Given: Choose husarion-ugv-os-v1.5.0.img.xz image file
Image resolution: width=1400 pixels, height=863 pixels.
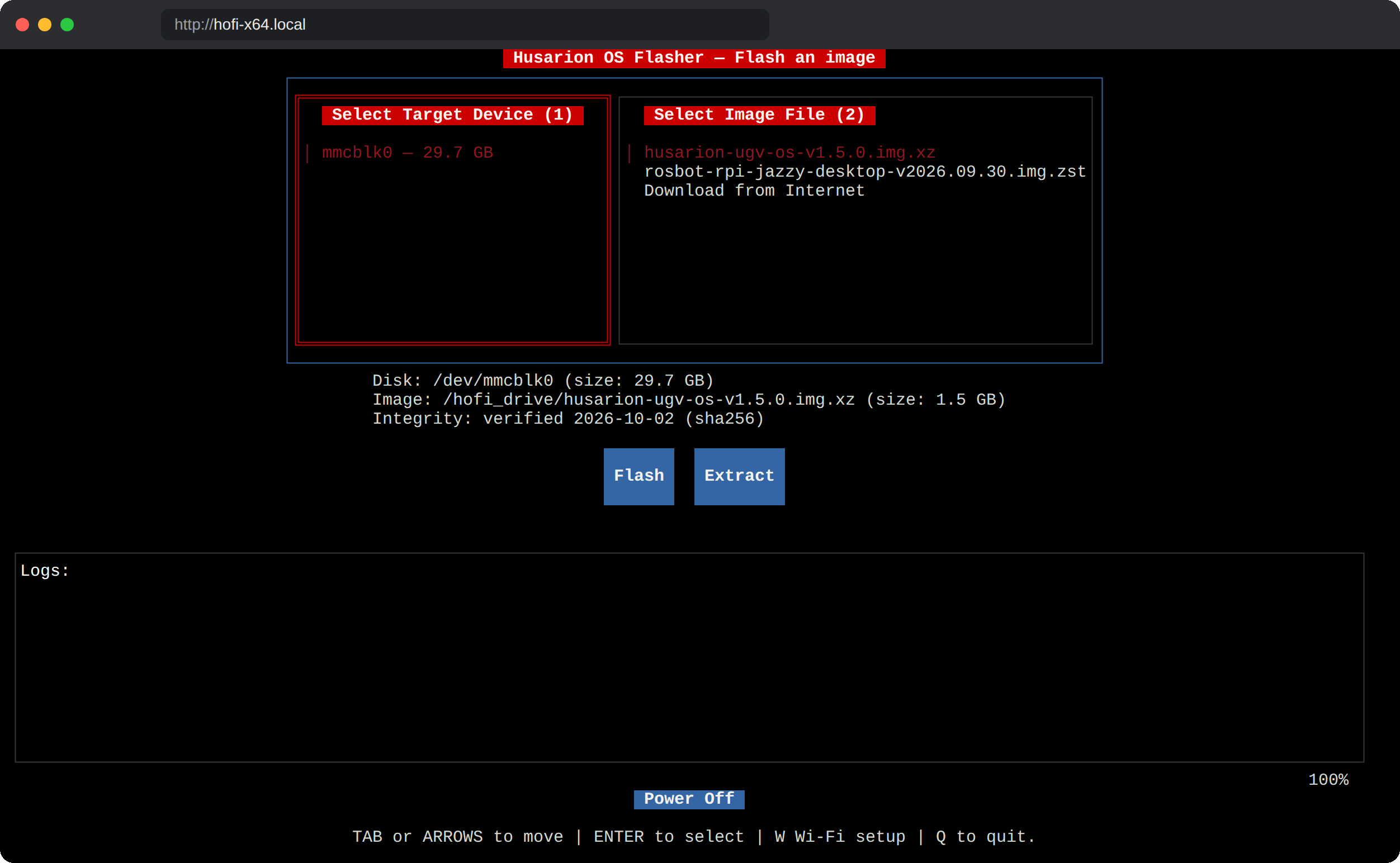Looking at the screenshot, I should tap(789, 153).
